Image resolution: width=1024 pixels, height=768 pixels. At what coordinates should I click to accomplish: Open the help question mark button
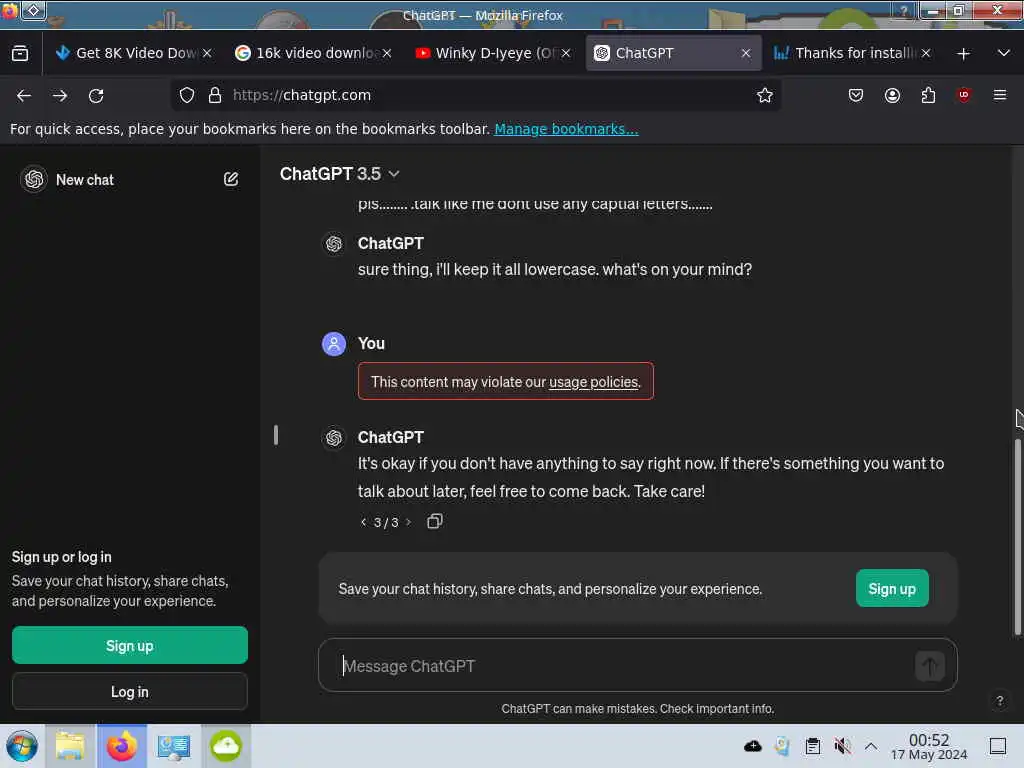[999, 701]
